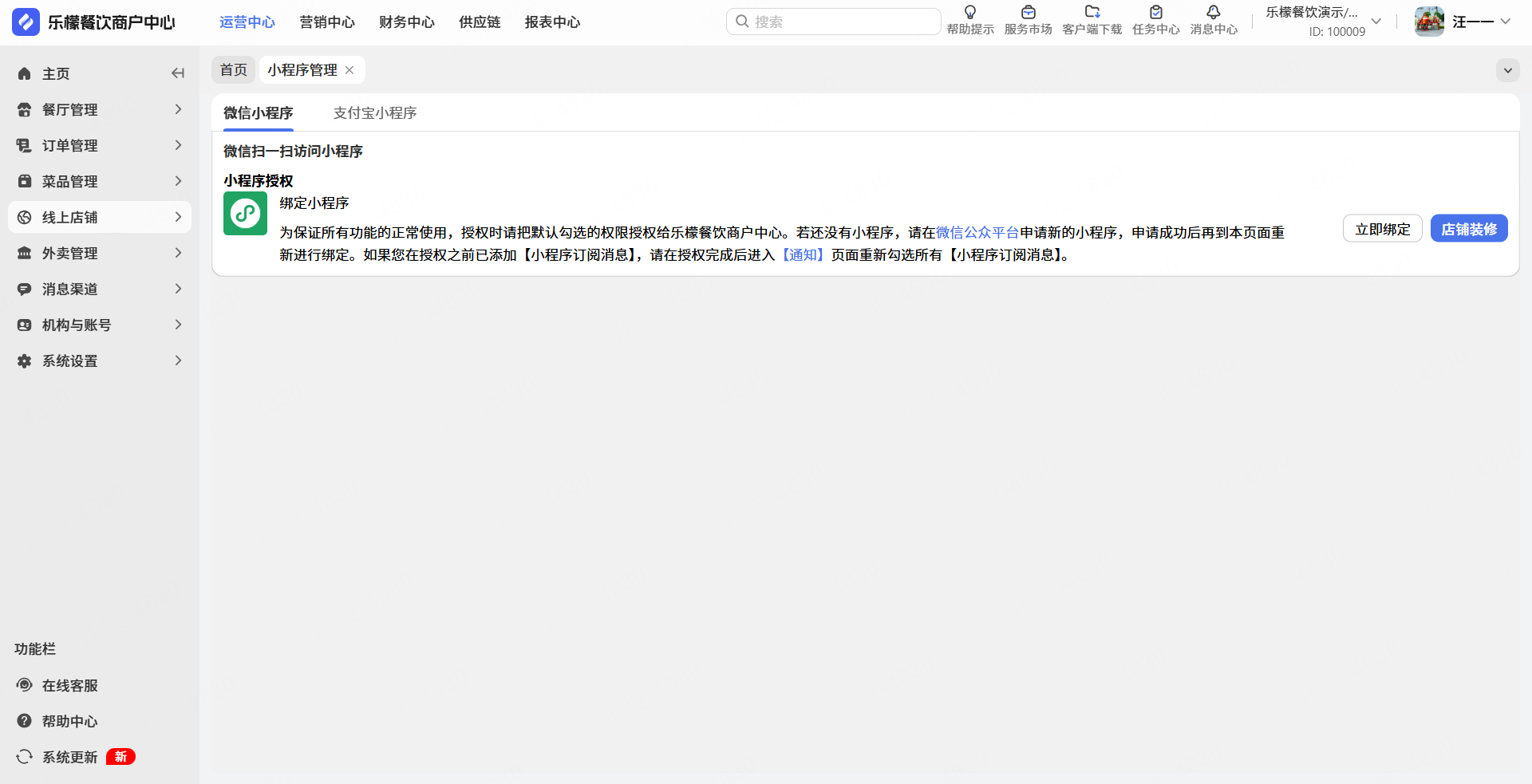Open the 帮助提示 lightbulb icon
Image resolution: width=1532 pixels, height=784 pixels.
[970, 13]
